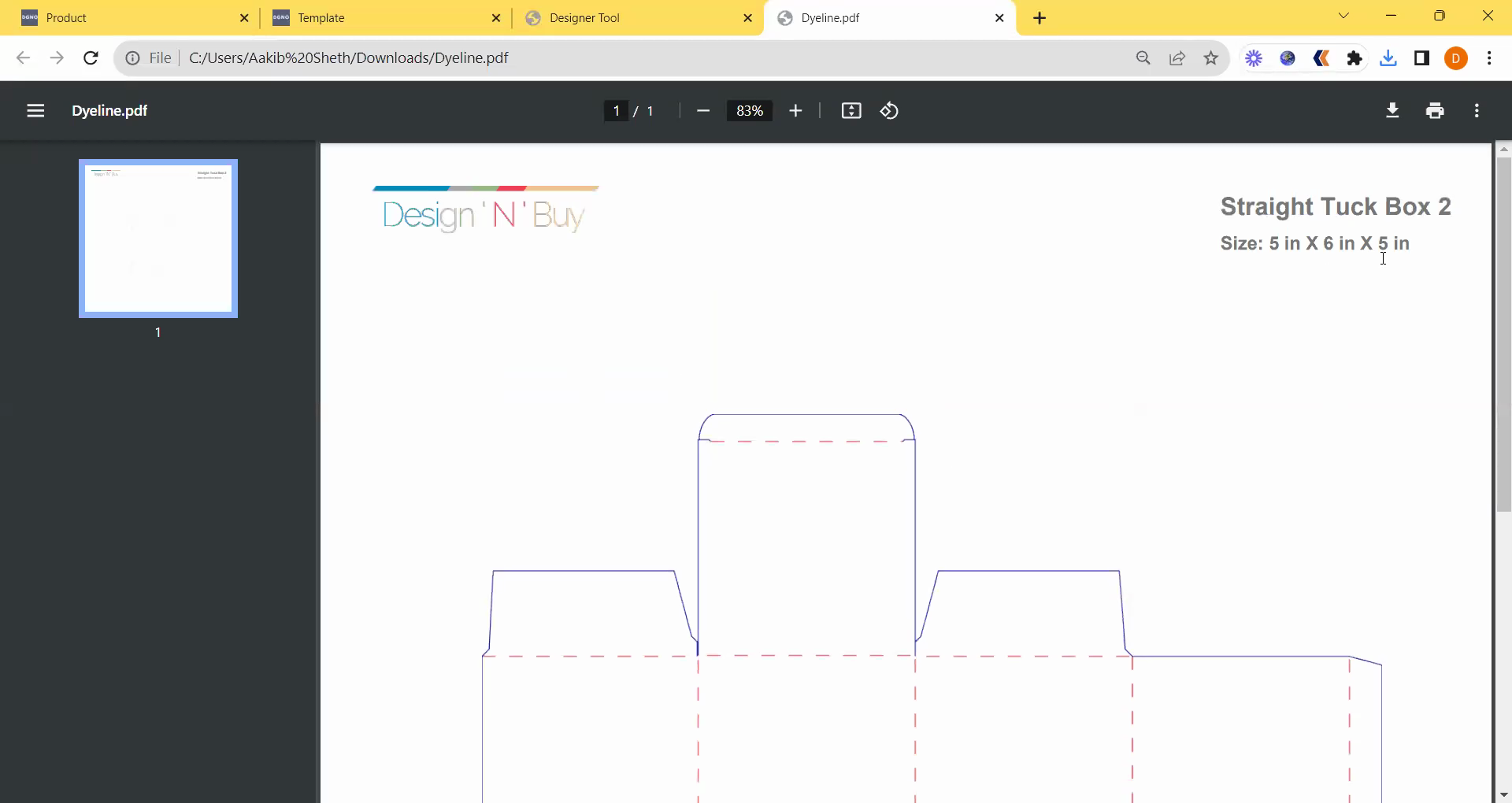Switch to the Product tab

click(x=126, y=18)
